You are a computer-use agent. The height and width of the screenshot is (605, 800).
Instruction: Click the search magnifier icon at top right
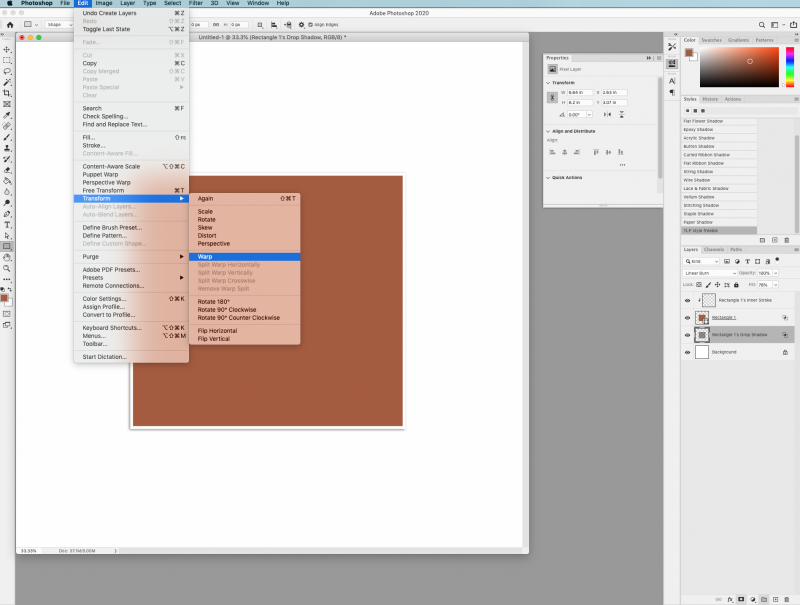762,24
